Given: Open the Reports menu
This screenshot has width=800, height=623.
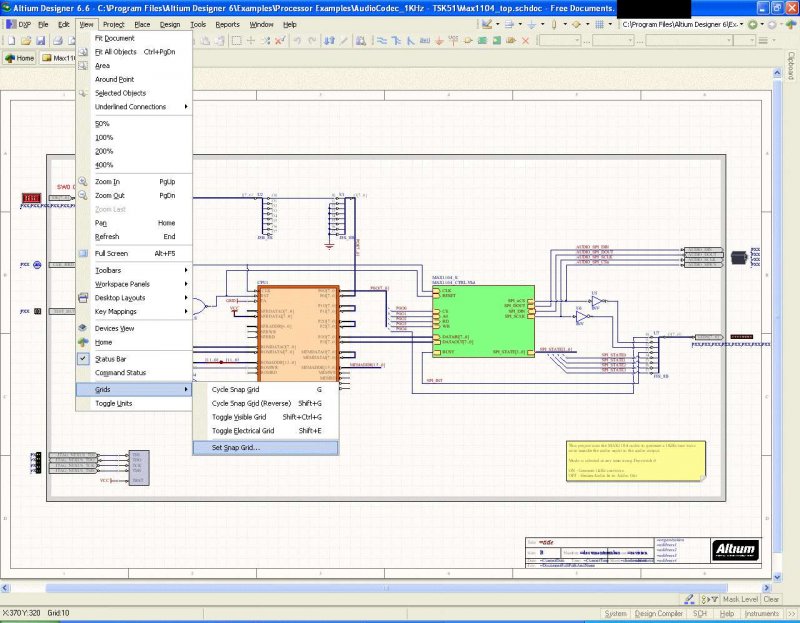Looking at the screenshot, I should pyautogui.click(x=227, y=23).
